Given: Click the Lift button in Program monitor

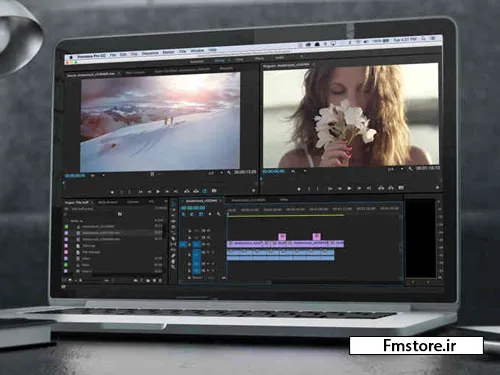Looking at the screenshot, I should (381, 188).
